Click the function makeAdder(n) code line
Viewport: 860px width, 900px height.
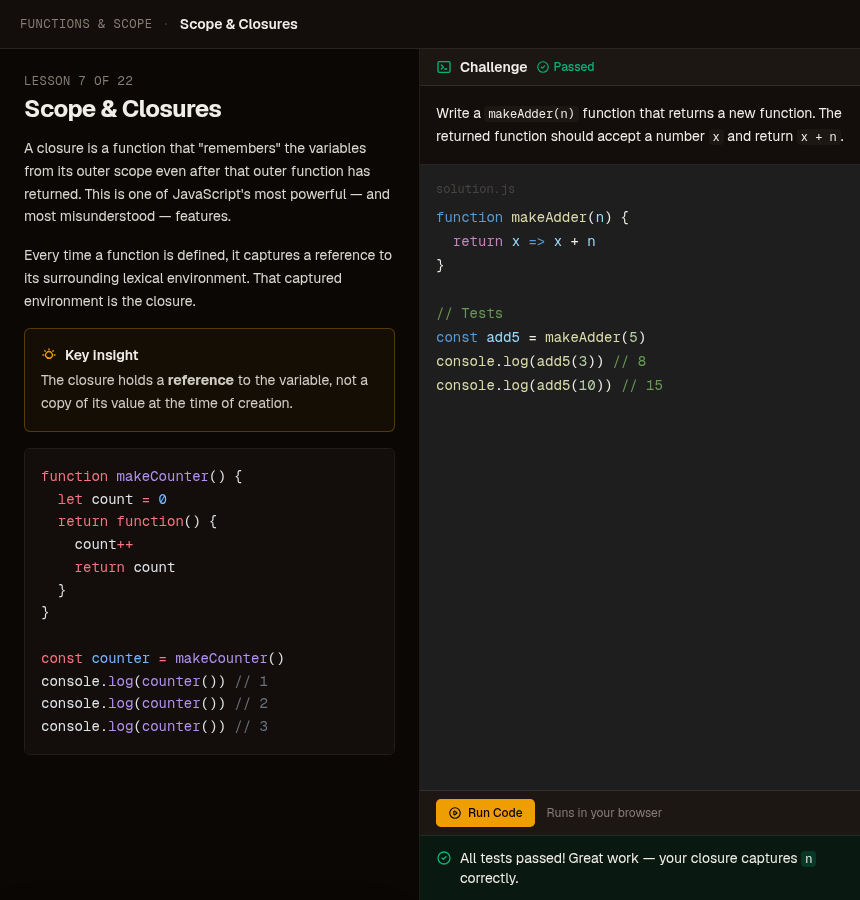pyautogui.click(x=532, y=218)
